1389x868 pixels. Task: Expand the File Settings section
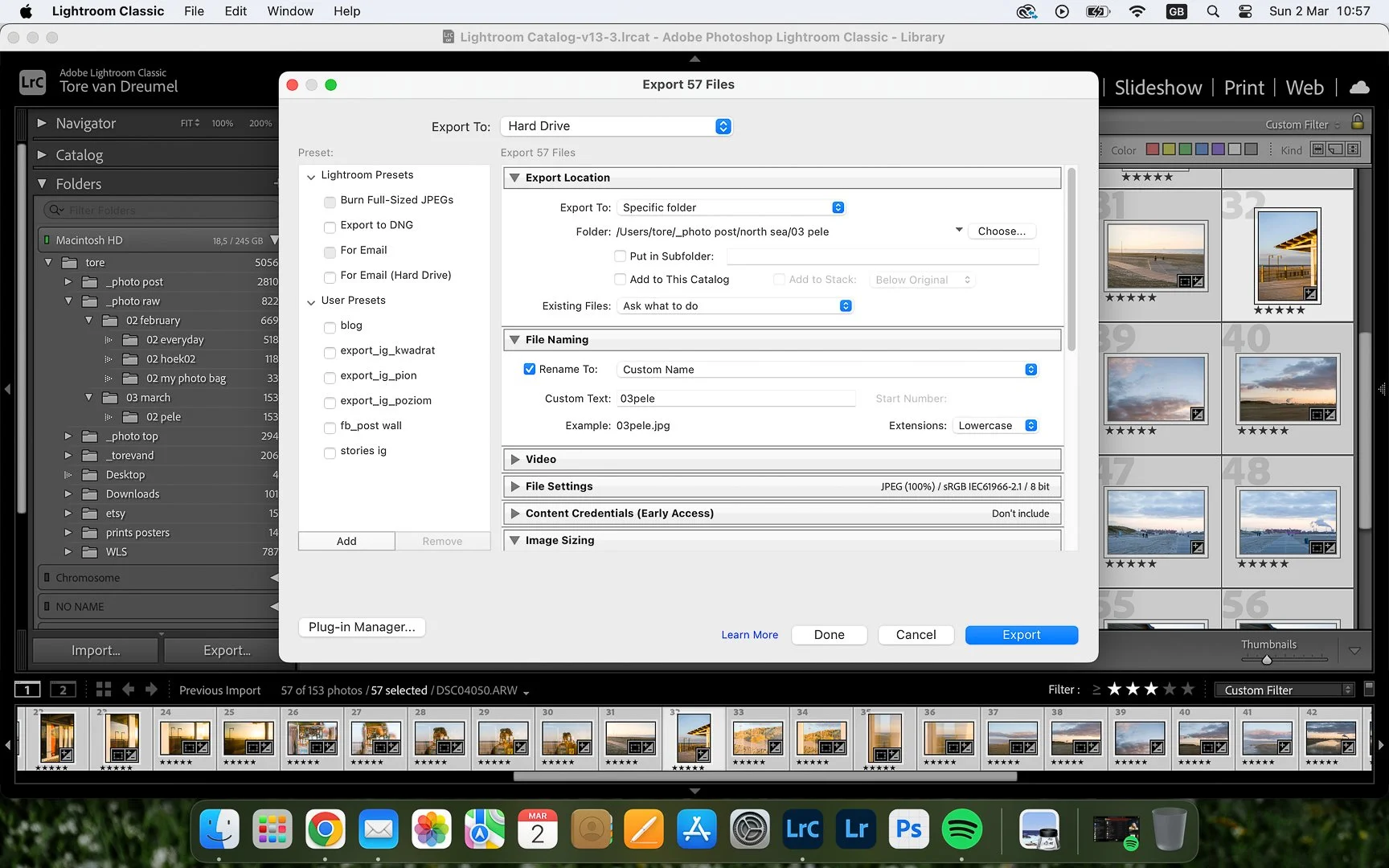pos(515,486)
